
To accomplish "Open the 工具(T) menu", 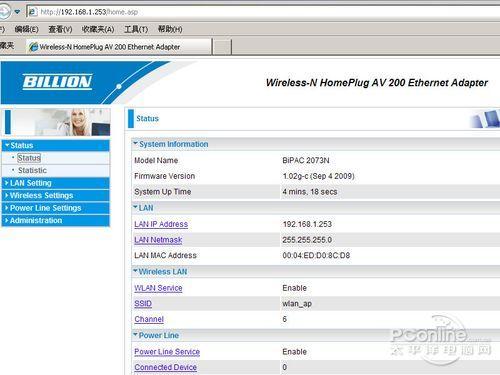I will (136, 29).
